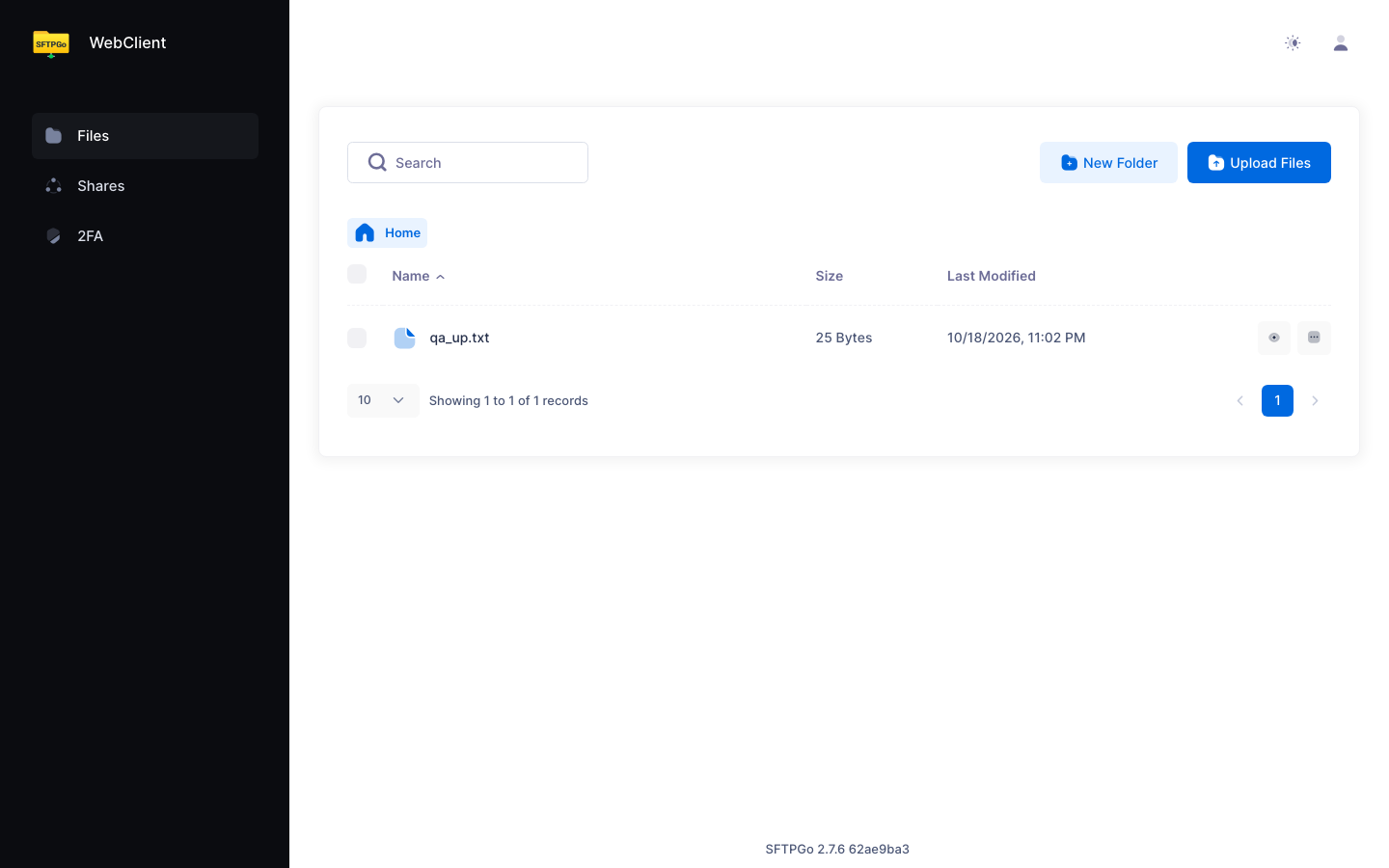The height and width of the screenshot is (868, 1389).
Task: Toggle the light/dark theme sun icon
Action: coord(1294,43)
